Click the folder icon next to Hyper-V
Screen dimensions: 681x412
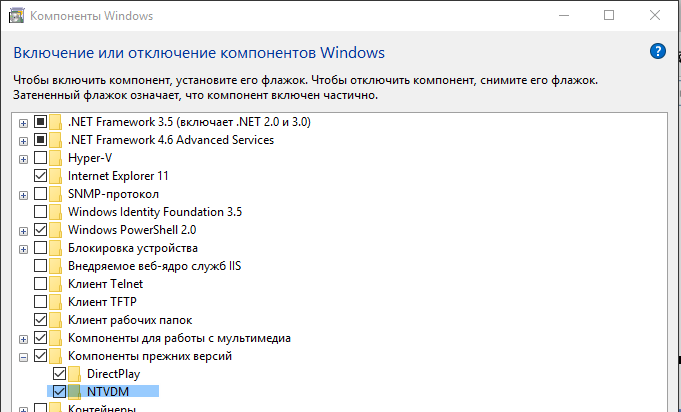click(x=57, y=158)
